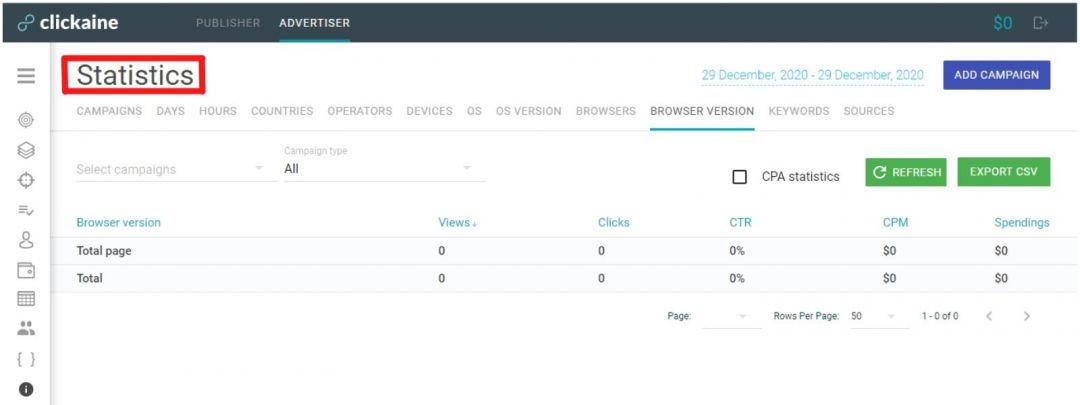Switch to the Publisher section tab
Image resolution: width=1080 pixels, height=405 pixels.
228,23
